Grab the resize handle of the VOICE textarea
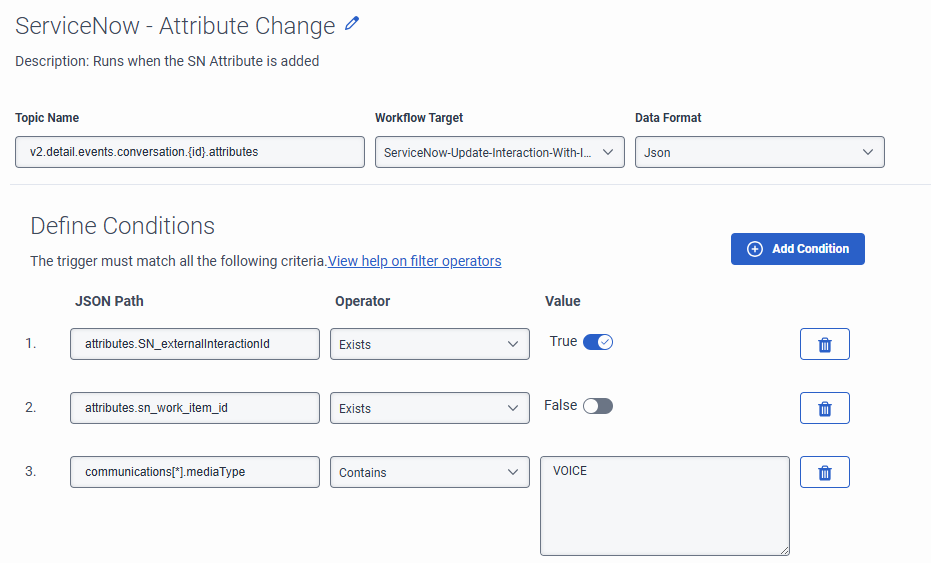Screen dimensions: 931x563 [x=784, y=550]
